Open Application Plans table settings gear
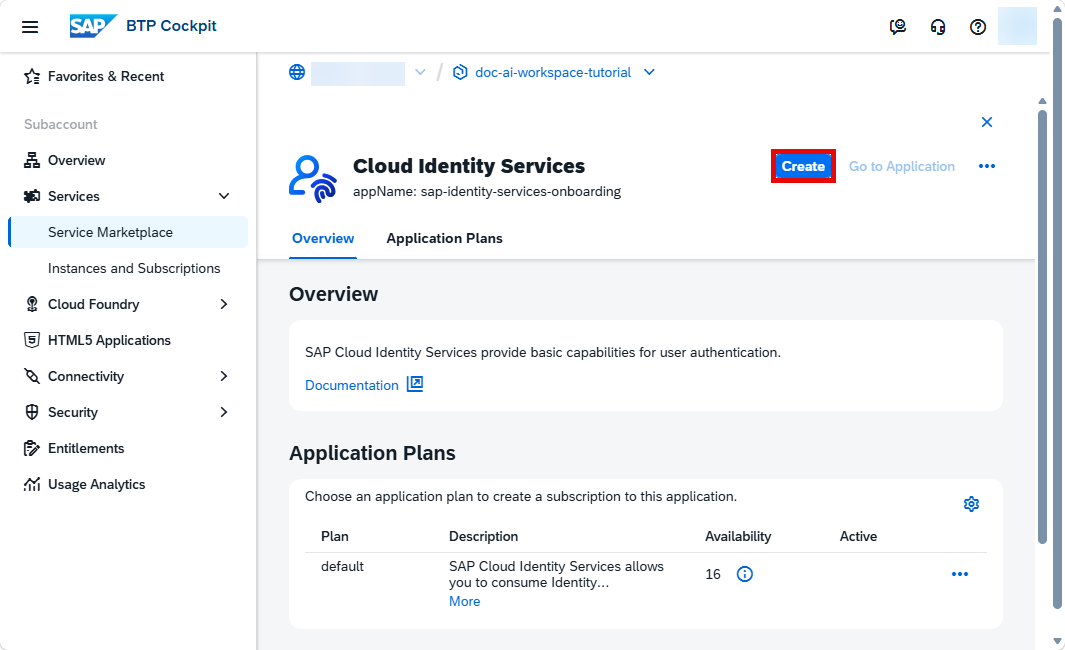 pyautogui.click(x=971, y=504)
